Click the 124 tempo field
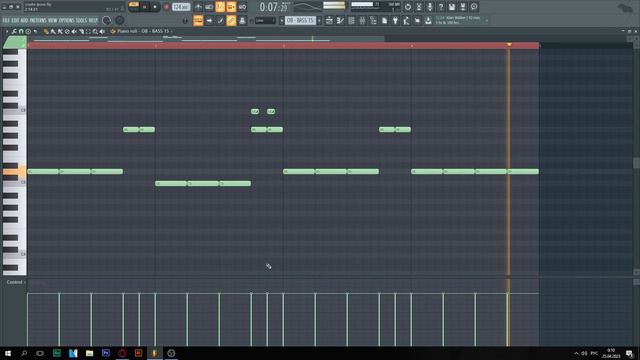This screenshot has height=360, width=640. point(181,7)
